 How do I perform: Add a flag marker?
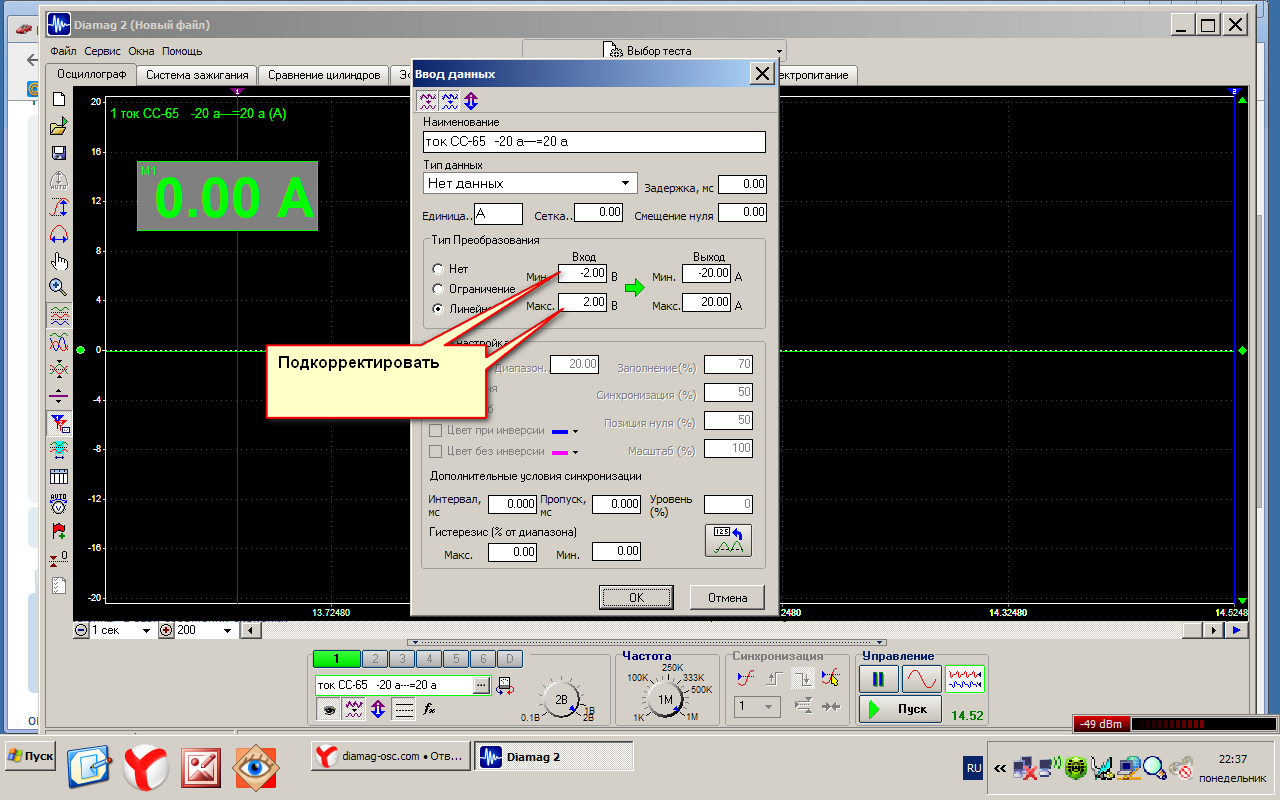59,531
